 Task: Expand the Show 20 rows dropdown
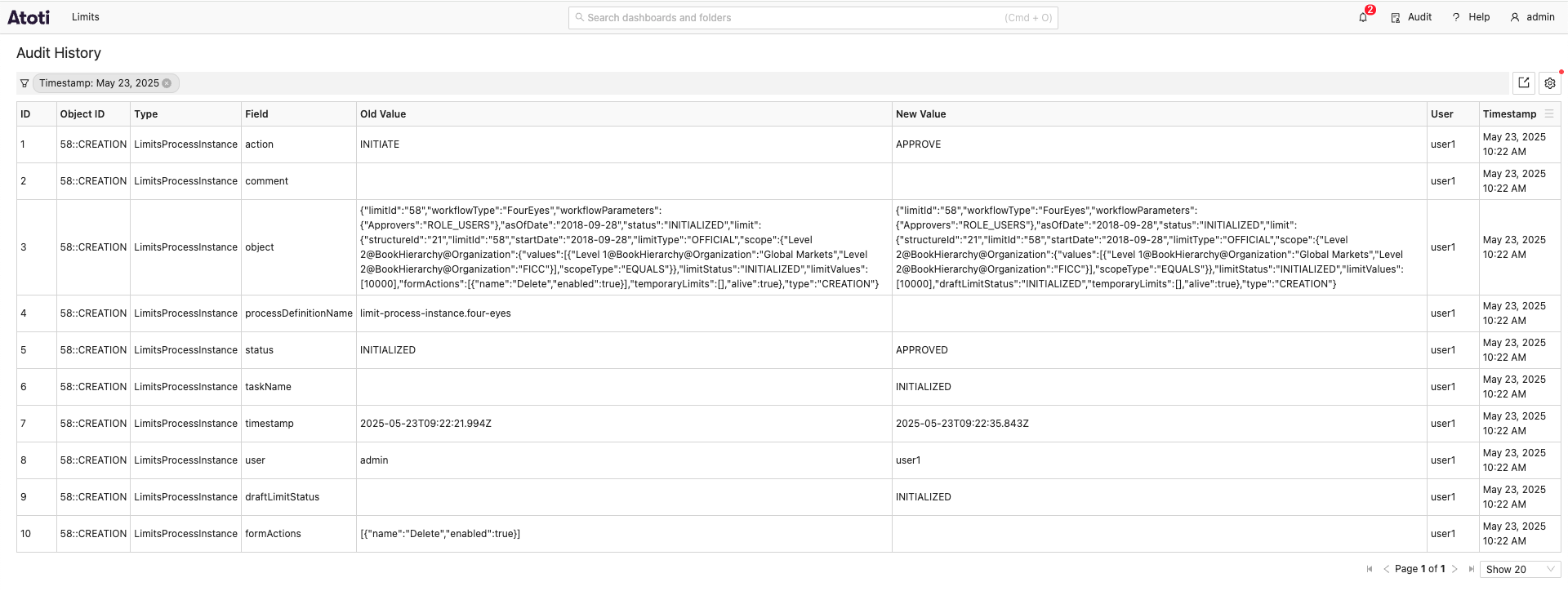[x=1520, y=569]
